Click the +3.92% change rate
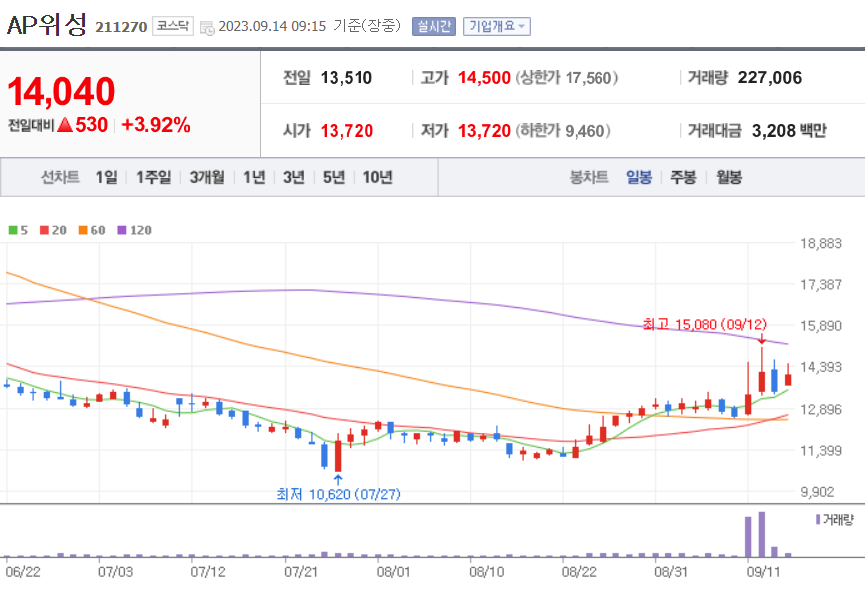Viewport: 865px width, 591px height. 156,125
